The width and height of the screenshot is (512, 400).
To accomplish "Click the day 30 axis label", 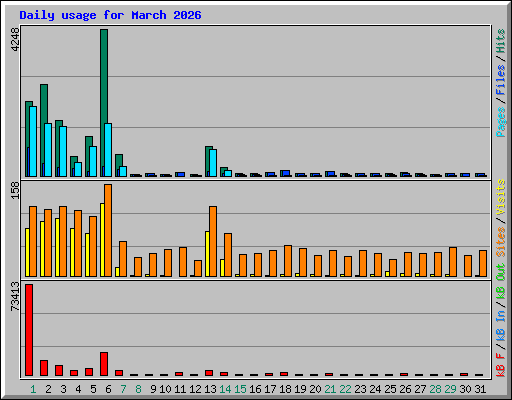I will click(x=465, y=389).
